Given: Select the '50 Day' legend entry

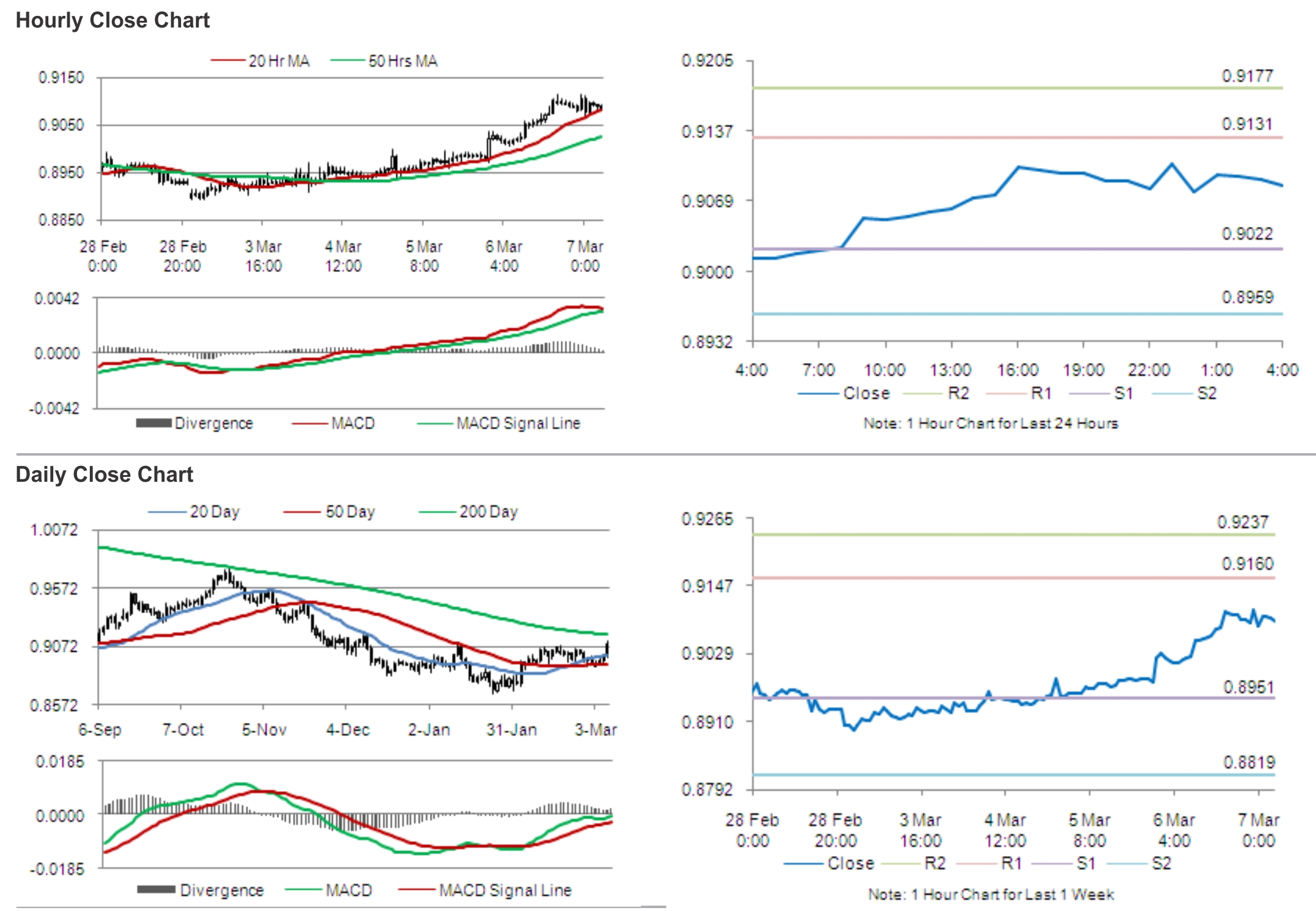Looking at the screenshot, I should click(x=330, y=512).
